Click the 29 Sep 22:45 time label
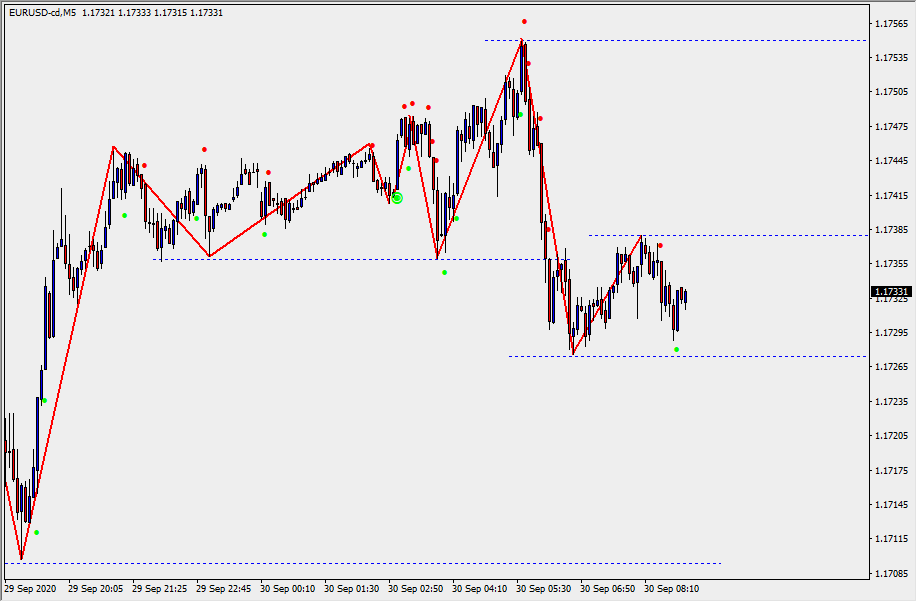 coord(224,589)
